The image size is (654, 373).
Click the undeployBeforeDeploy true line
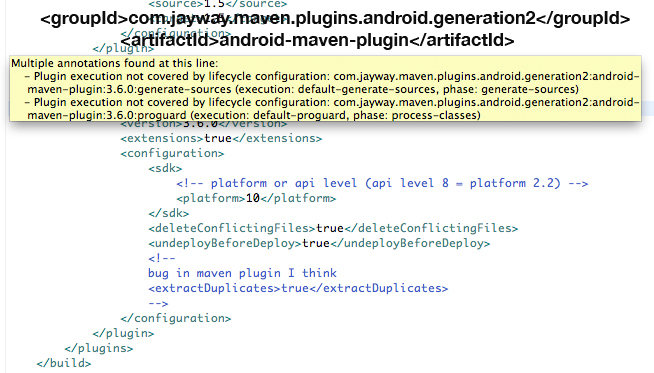pyautogui.click(x=319, y=243)
